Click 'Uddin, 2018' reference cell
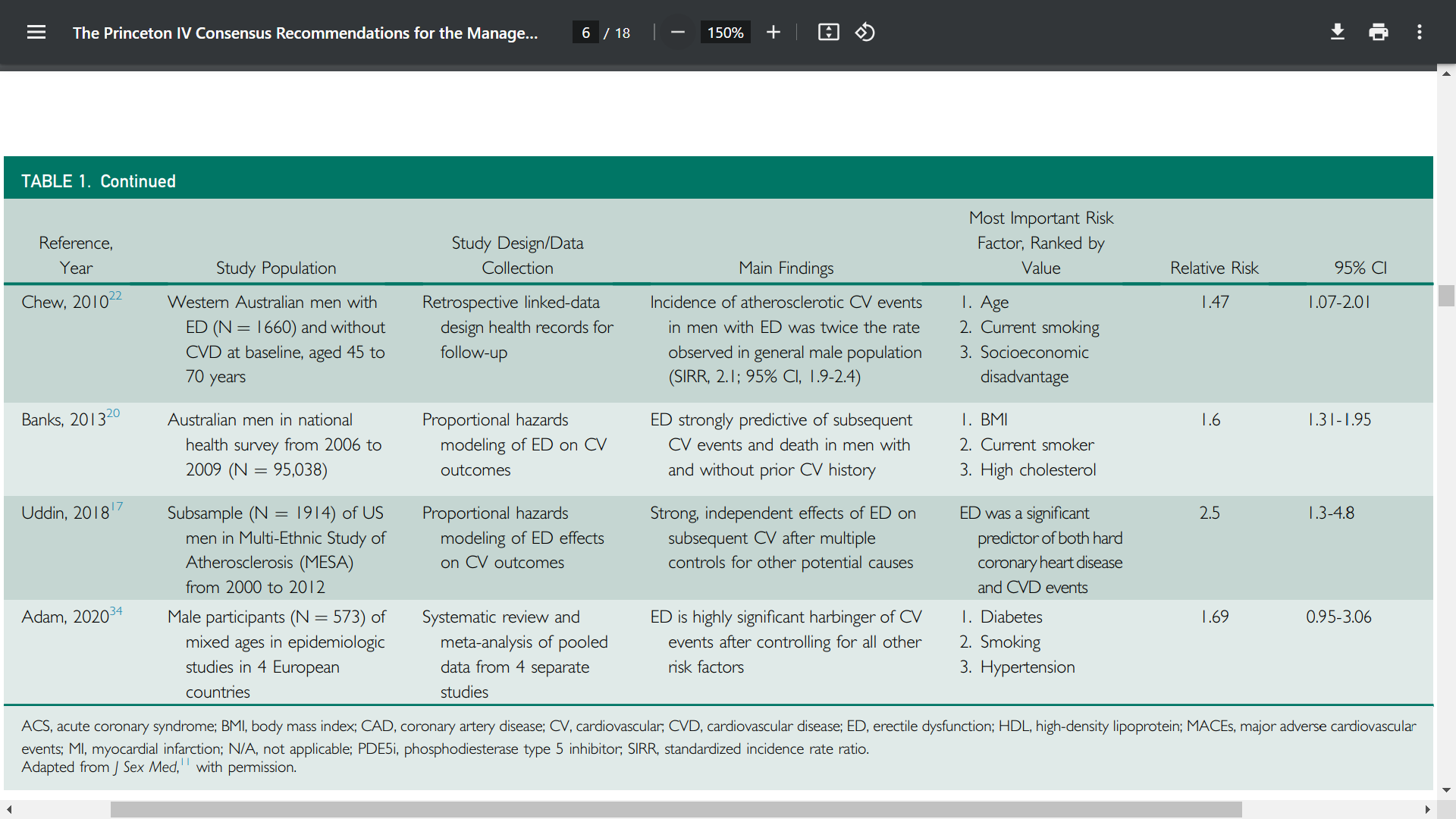The image size is (1456, 819). (x=66, y=513)
